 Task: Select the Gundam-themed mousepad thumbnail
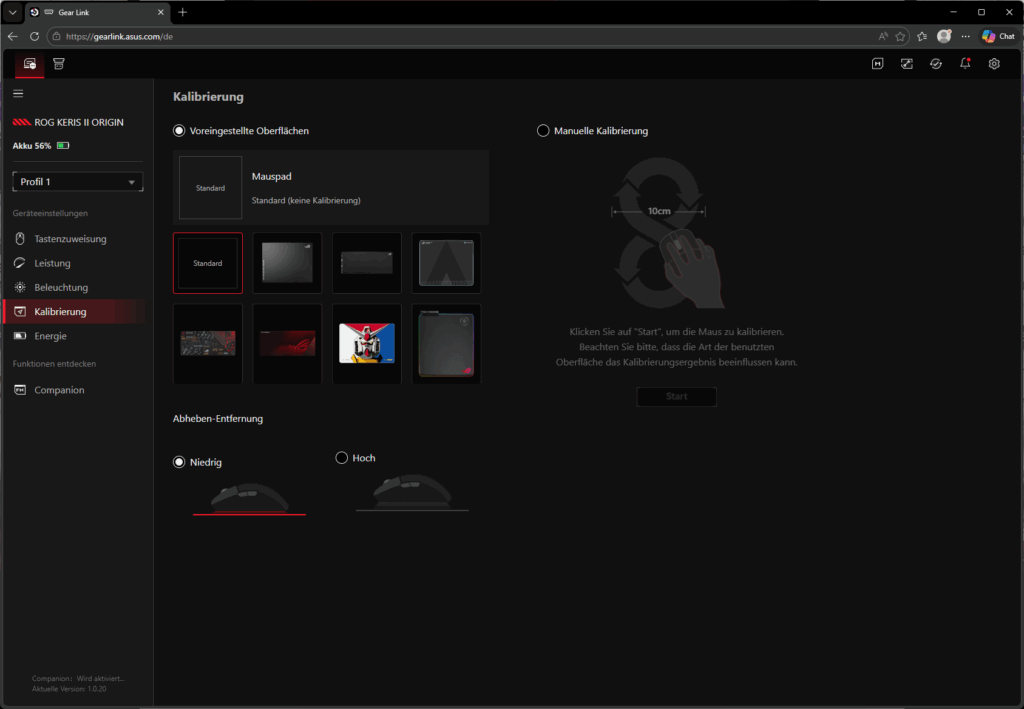(367, 343)
